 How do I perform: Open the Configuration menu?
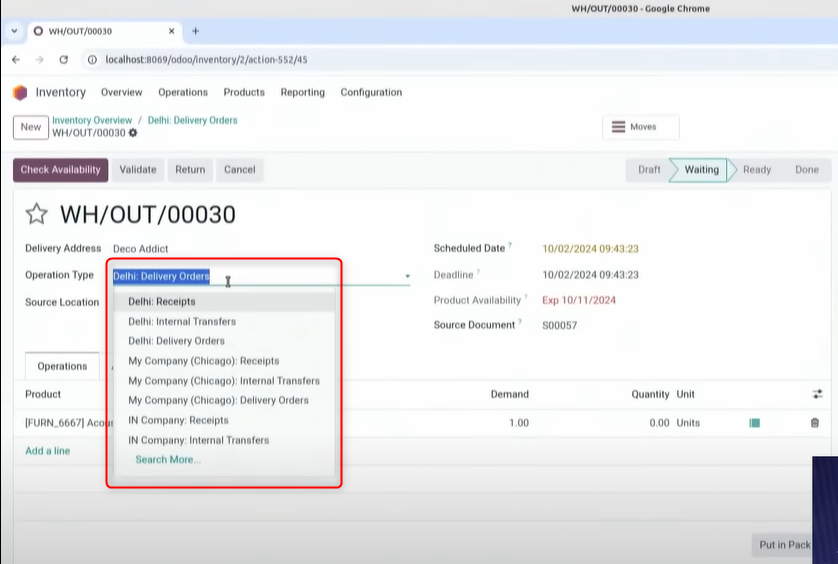tap(371, 92)
